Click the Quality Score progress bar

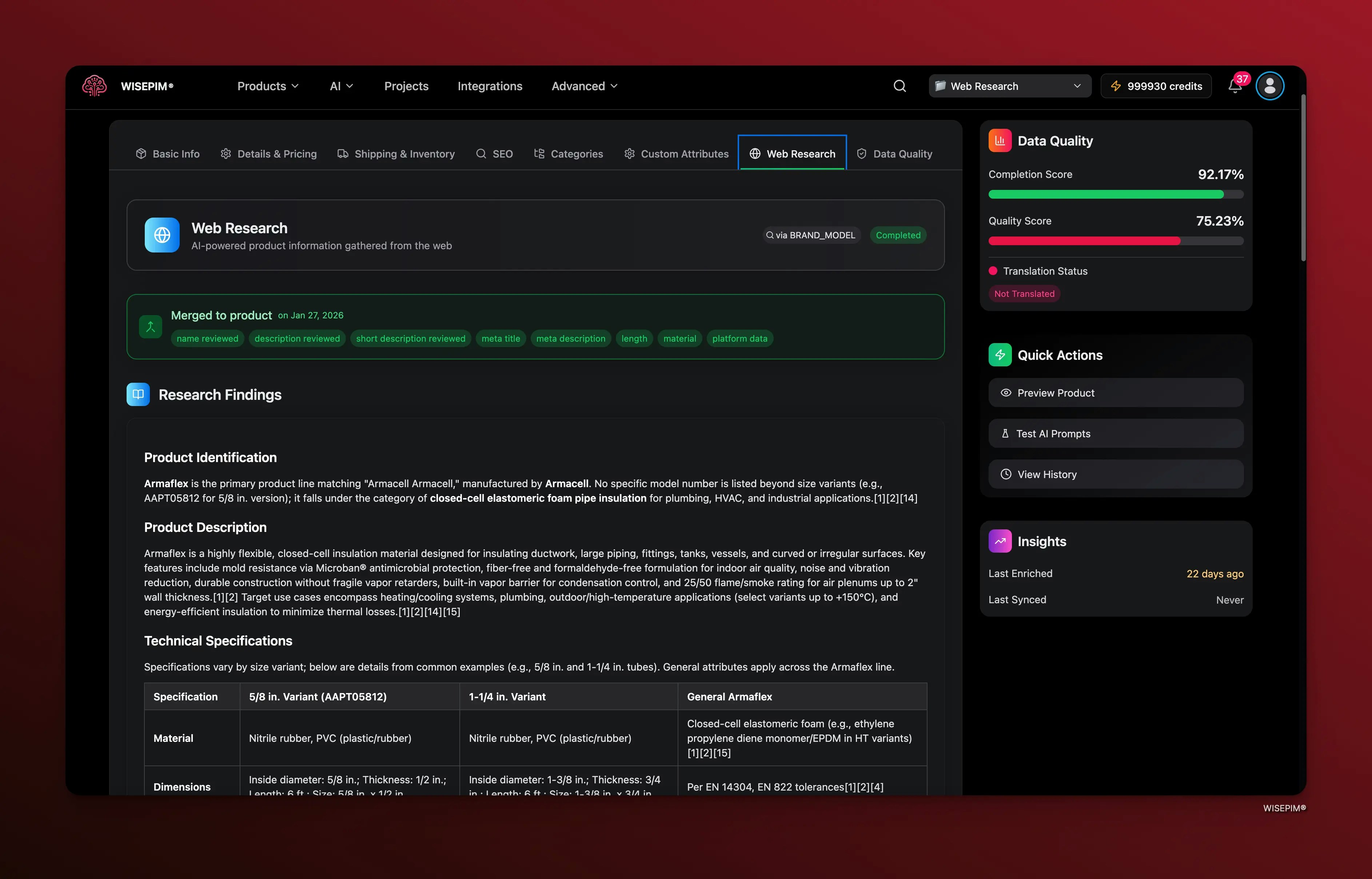1115,241
